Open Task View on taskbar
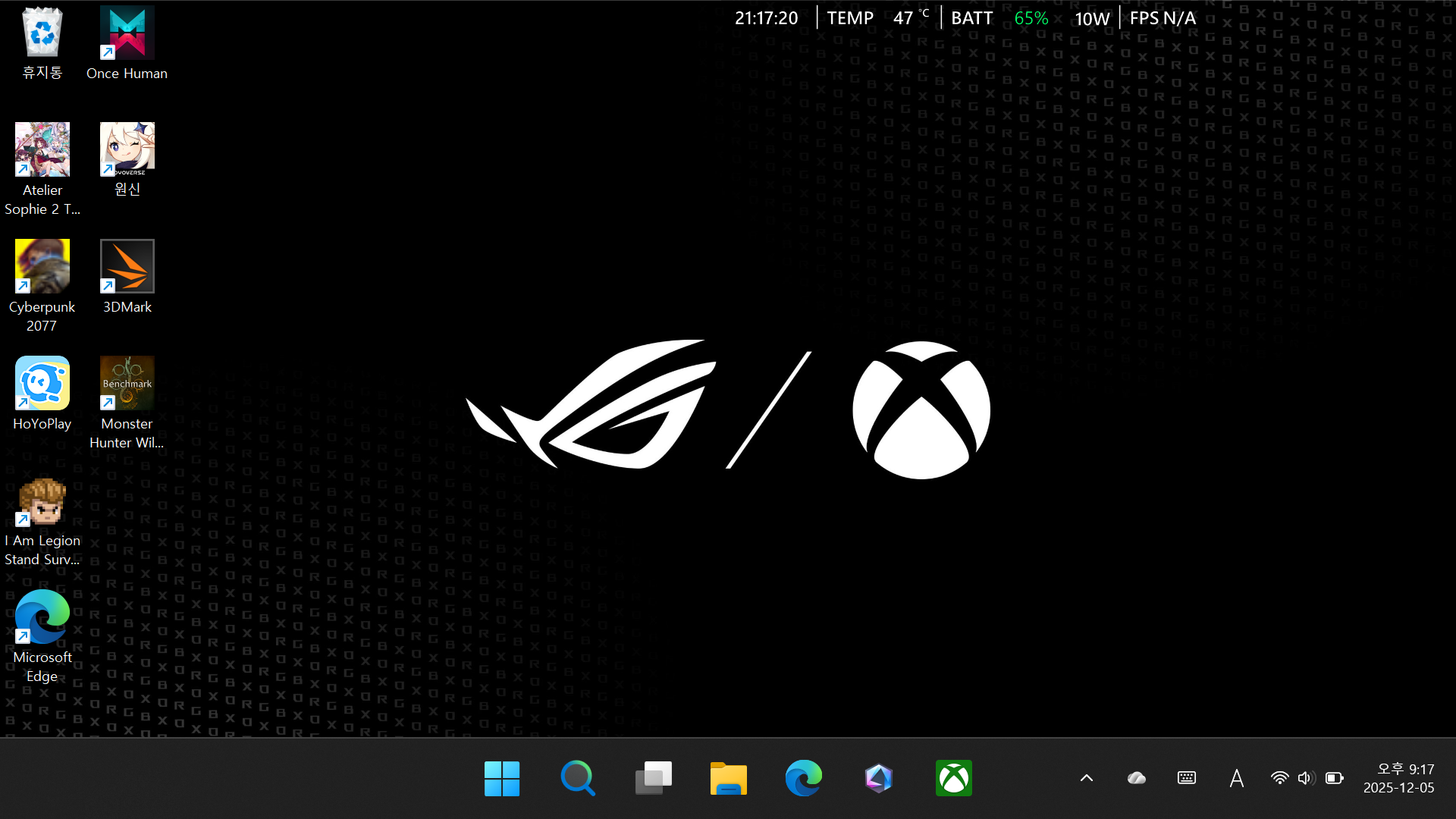 click(653, 778)
